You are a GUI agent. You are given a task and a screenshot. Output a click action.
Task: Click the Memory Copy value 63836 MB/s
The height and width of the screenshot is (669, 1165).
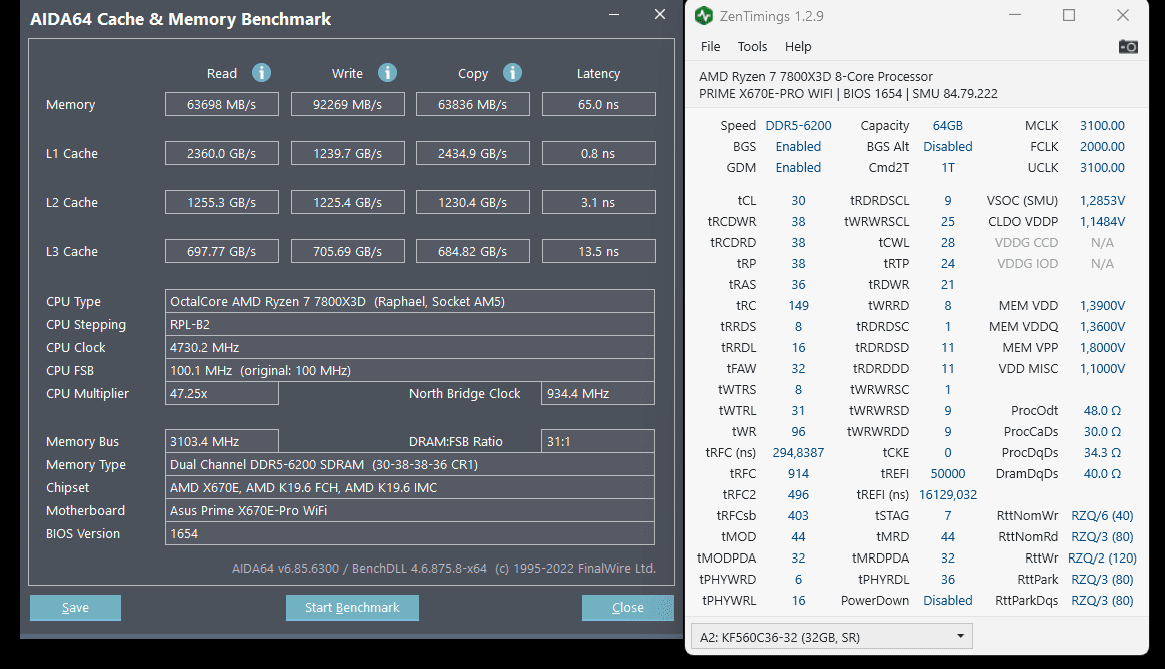(473, 105)
